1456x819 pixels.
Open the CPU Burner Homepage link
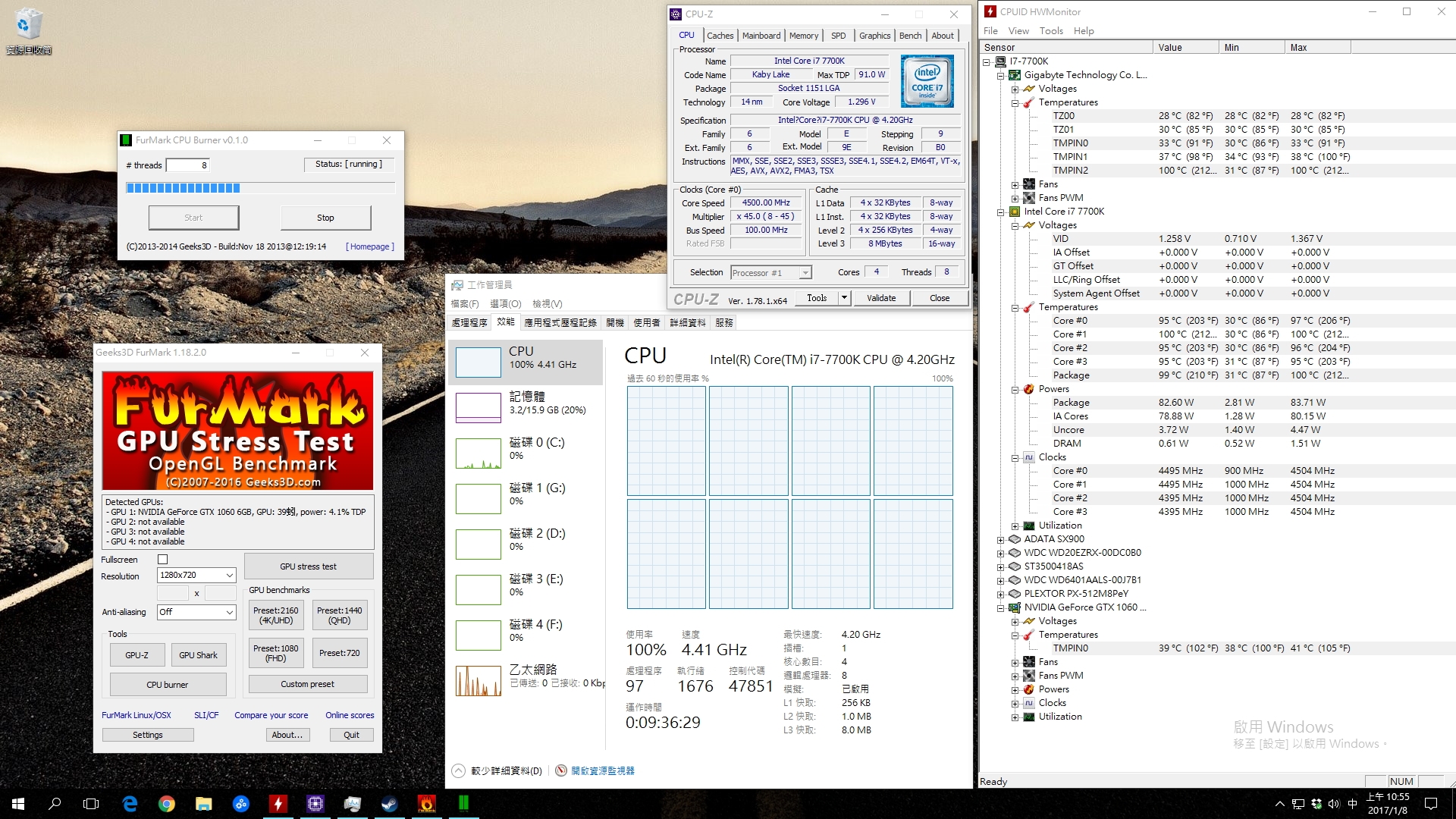(370, 246)
